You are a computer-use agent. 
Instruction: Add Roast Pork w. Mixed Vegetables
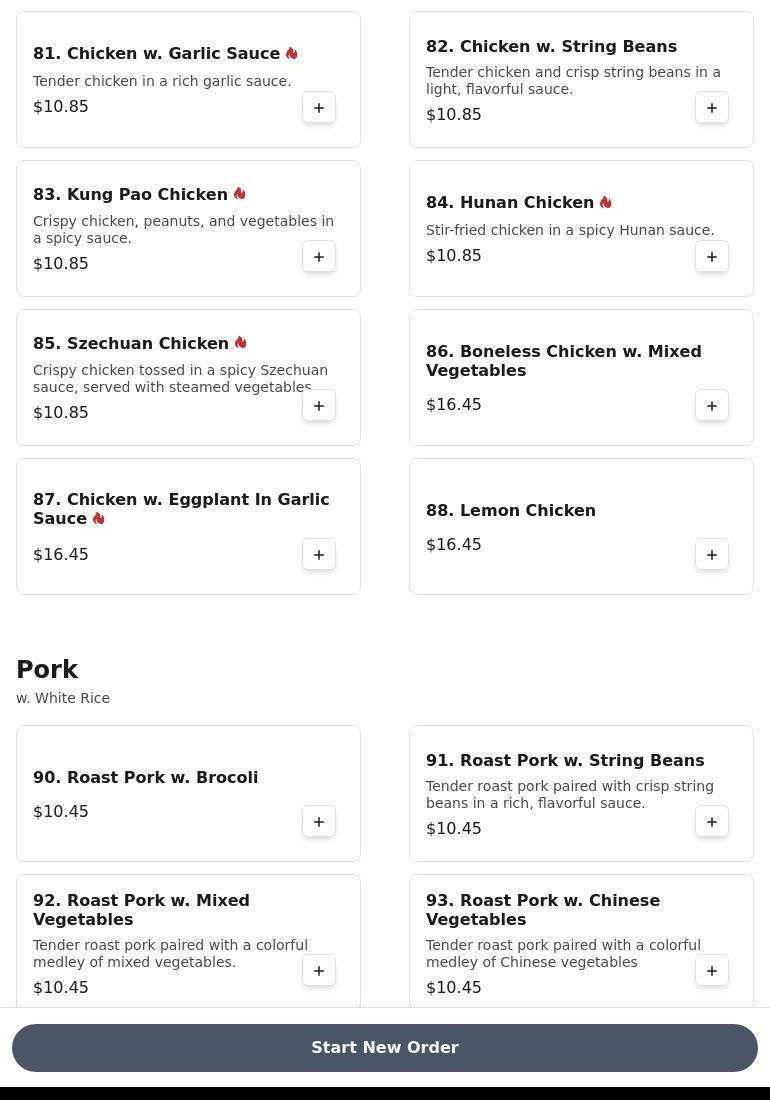click(319, 971)
